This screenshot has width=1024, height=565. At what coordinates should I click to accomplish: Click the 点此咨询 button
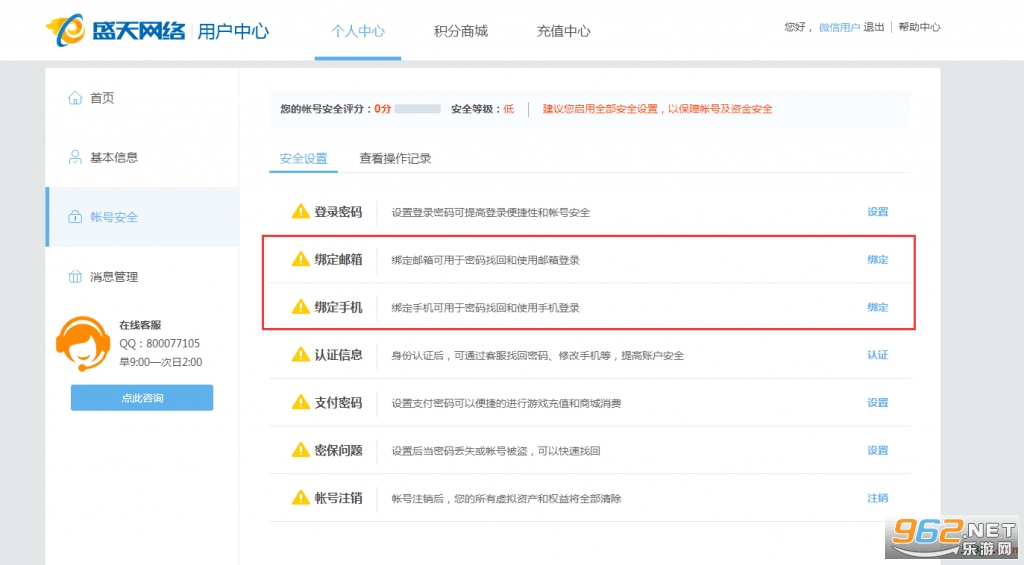tap(142, 398)
